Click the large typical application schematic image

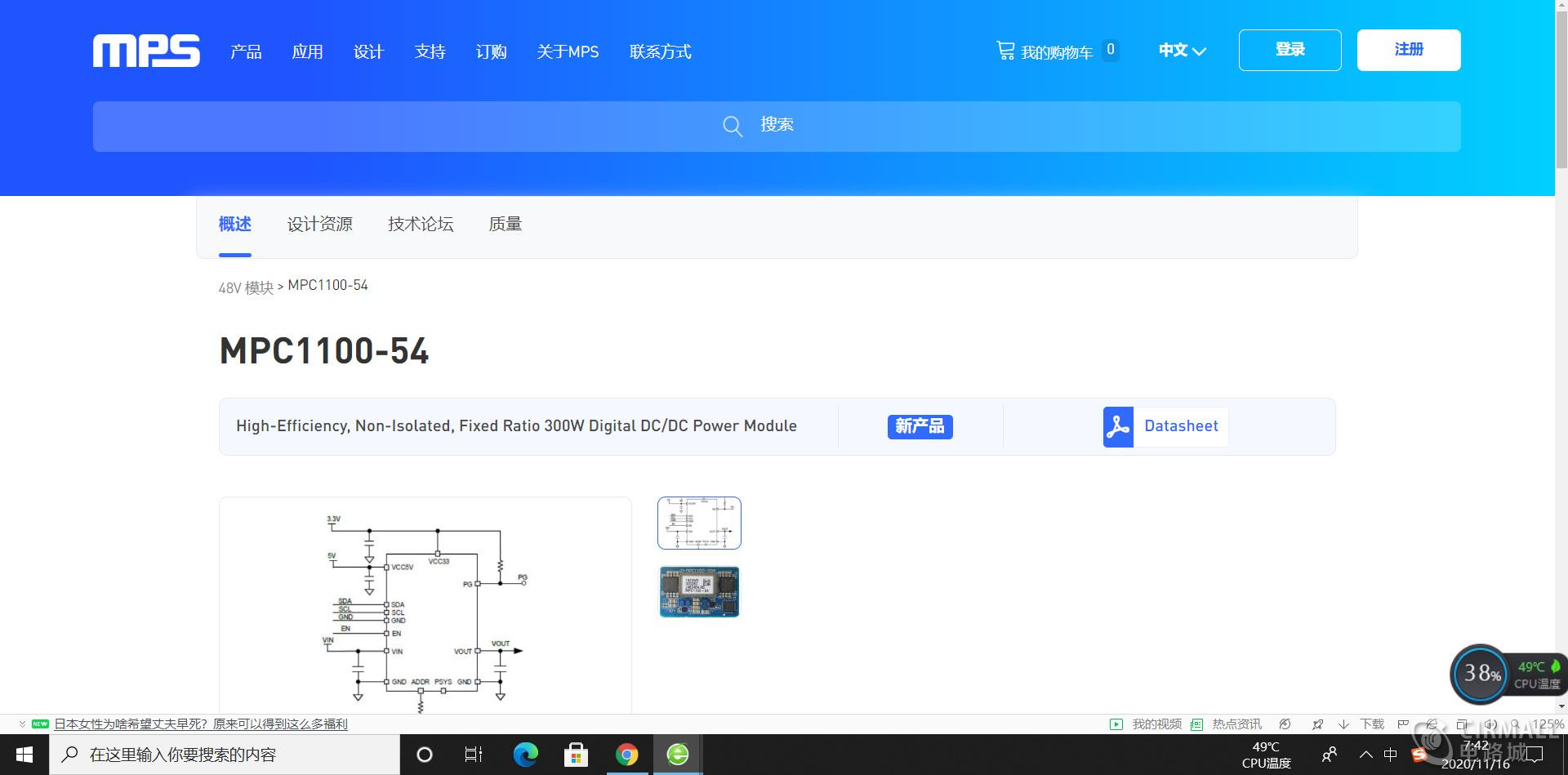[x=425, y=604]
